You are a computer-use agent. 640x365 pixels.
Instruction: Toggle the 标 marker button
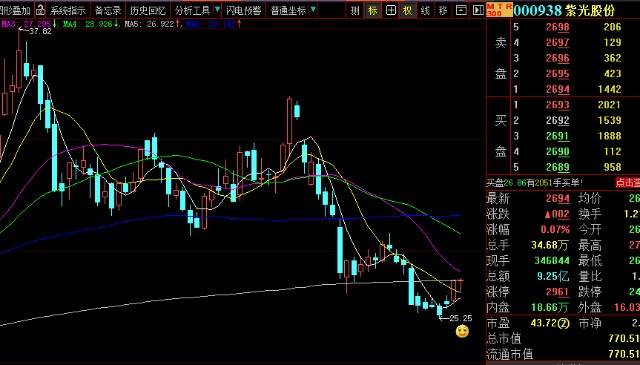373,10
